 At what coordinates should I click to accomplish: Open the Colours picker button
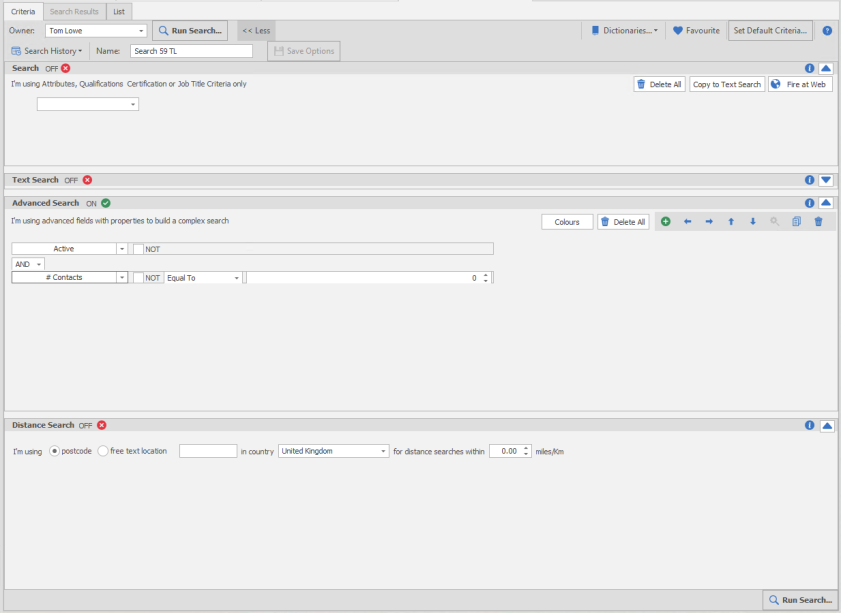tap(567, 222)
